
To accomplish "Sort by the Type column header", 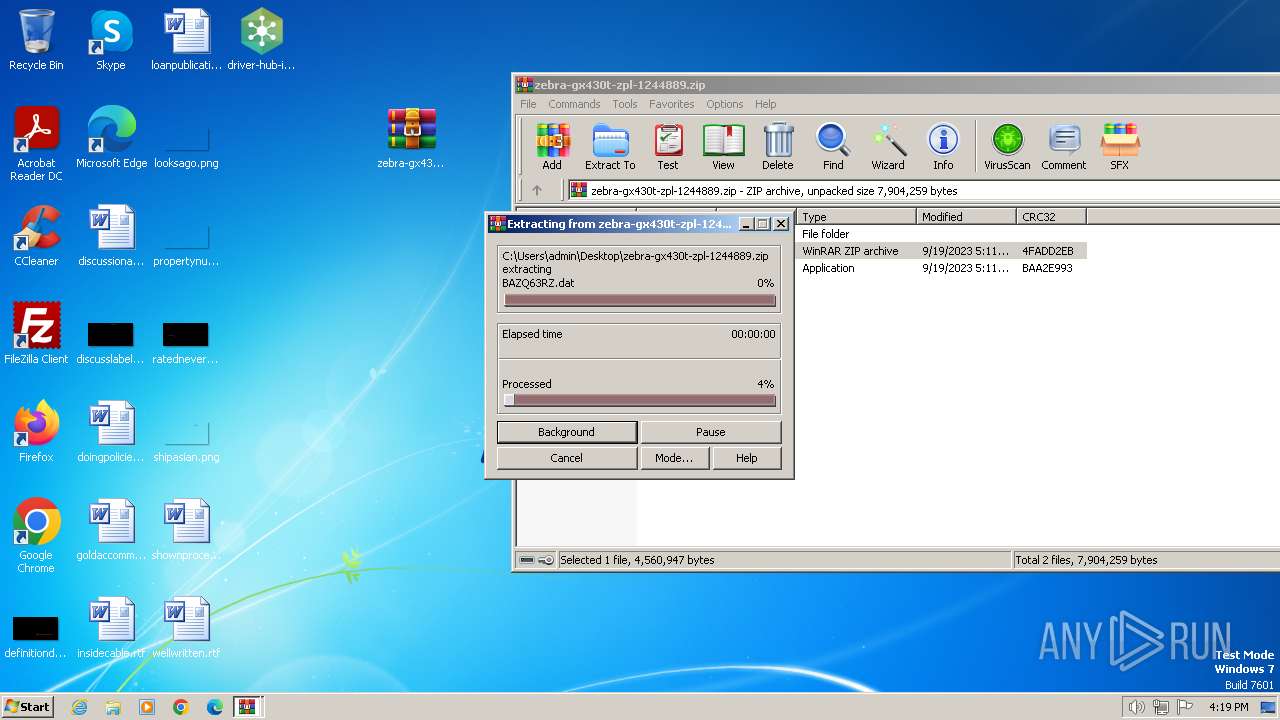I will click(857, 216).
